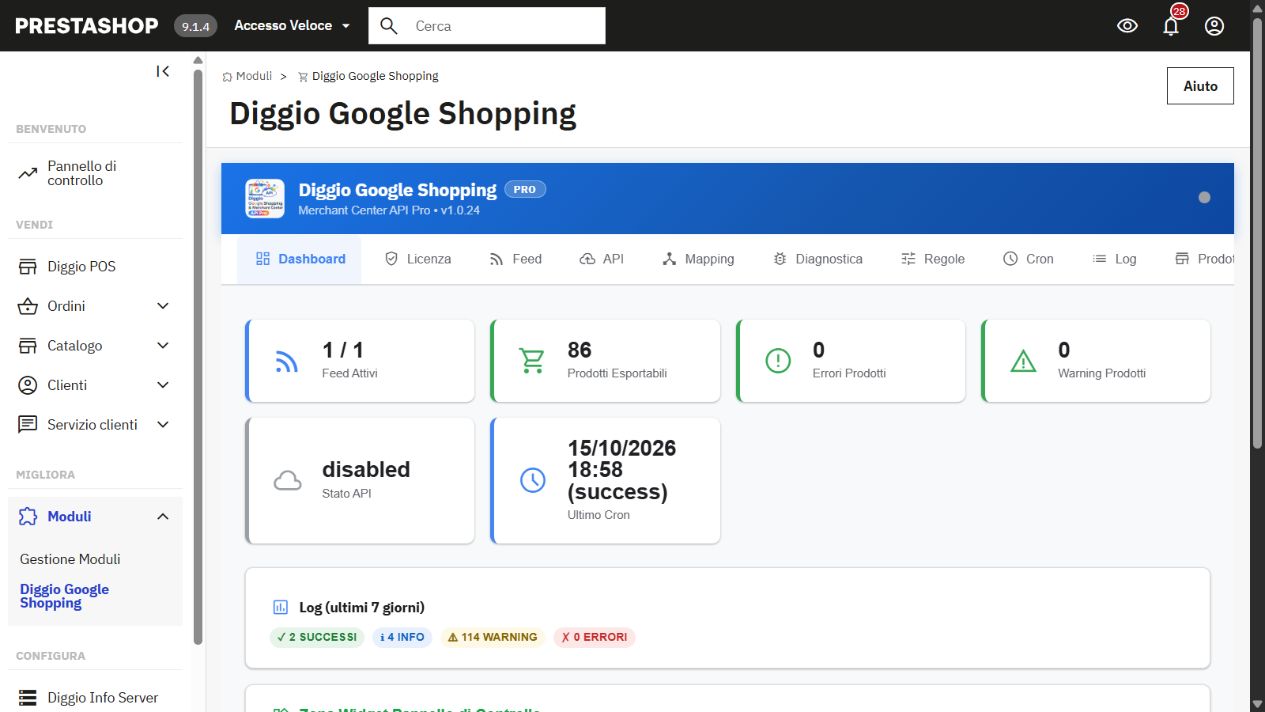Click the Prodotti Esportabili cart icon

(x=532, y=361)
